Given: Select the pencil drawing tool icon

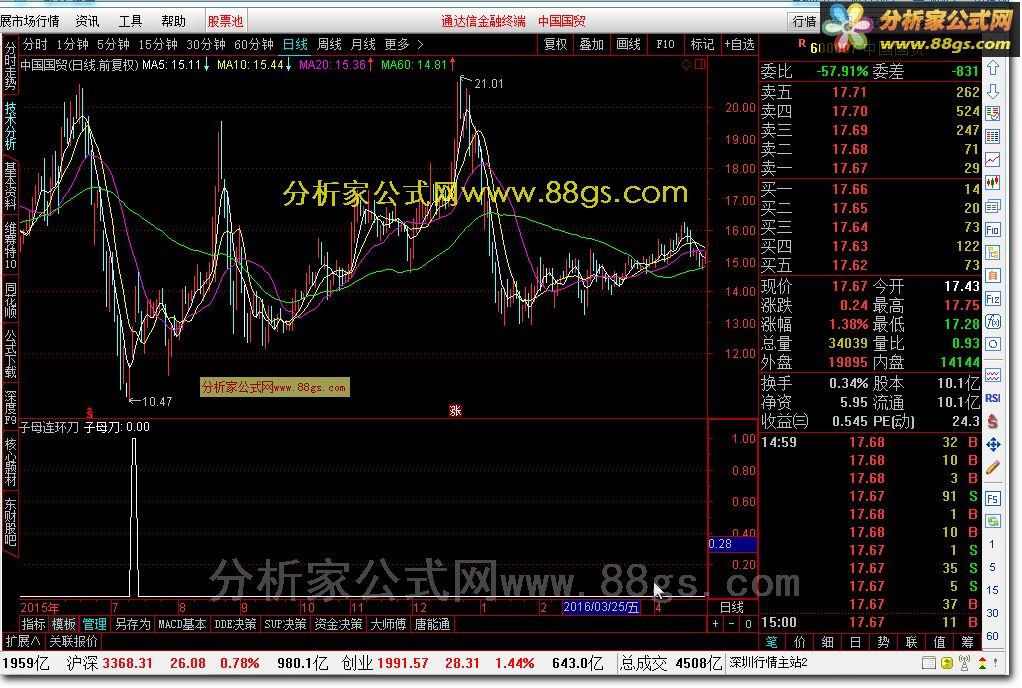Looking at the screenshot, I should [x=993, y=467].
